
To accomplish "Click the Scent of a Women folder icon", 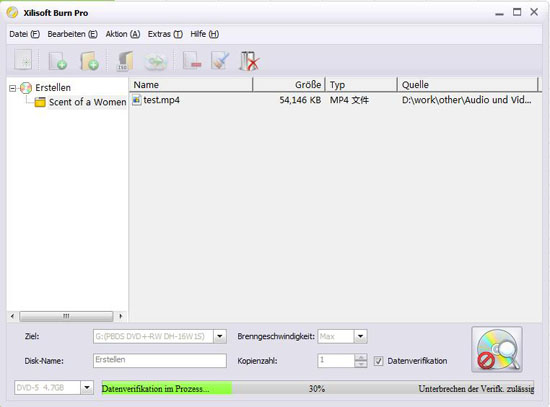I will (40, 102).
